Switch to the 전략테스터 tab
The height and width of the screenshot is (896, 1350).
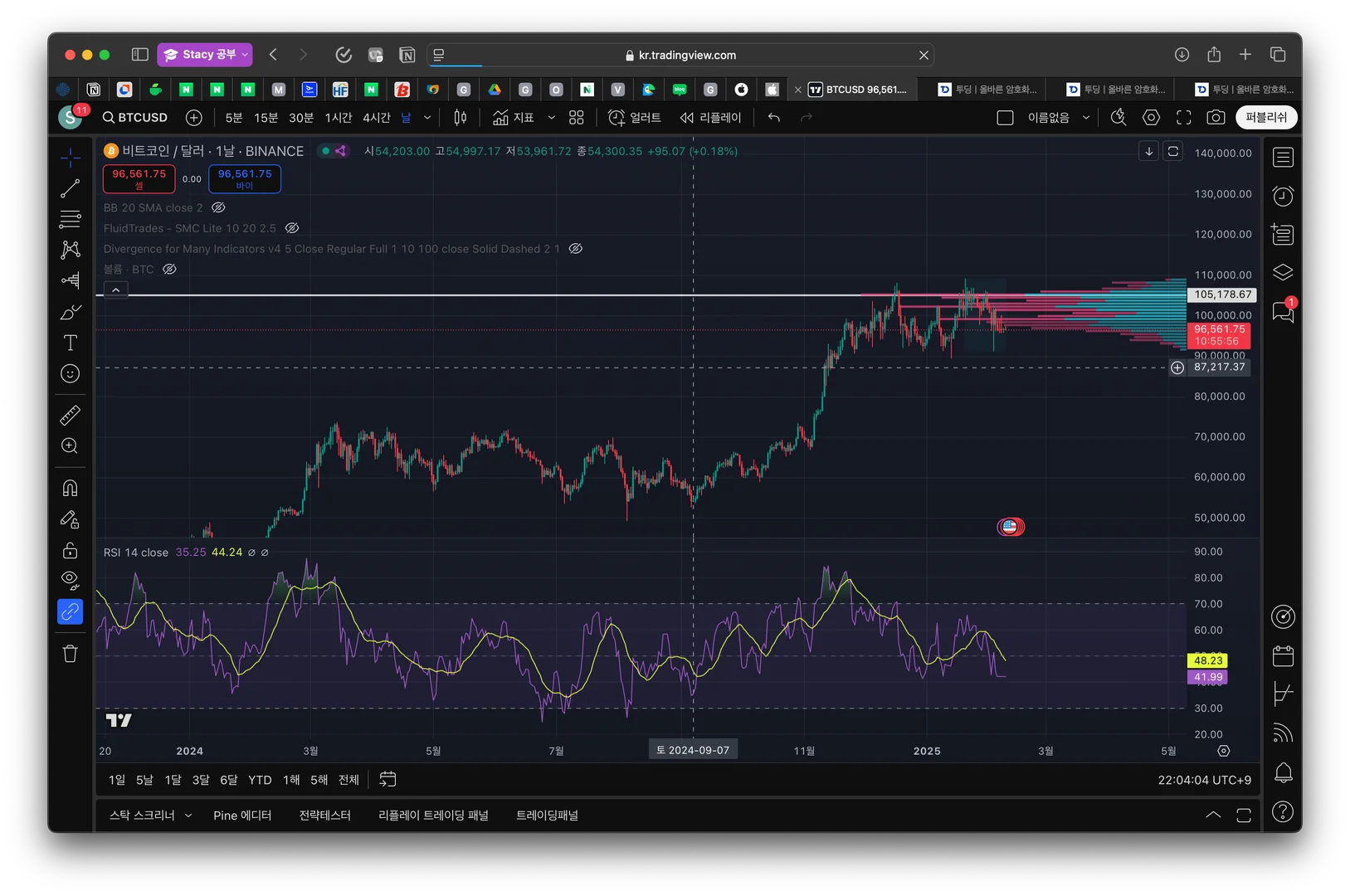pyautogui.click(x=324, y=816)
